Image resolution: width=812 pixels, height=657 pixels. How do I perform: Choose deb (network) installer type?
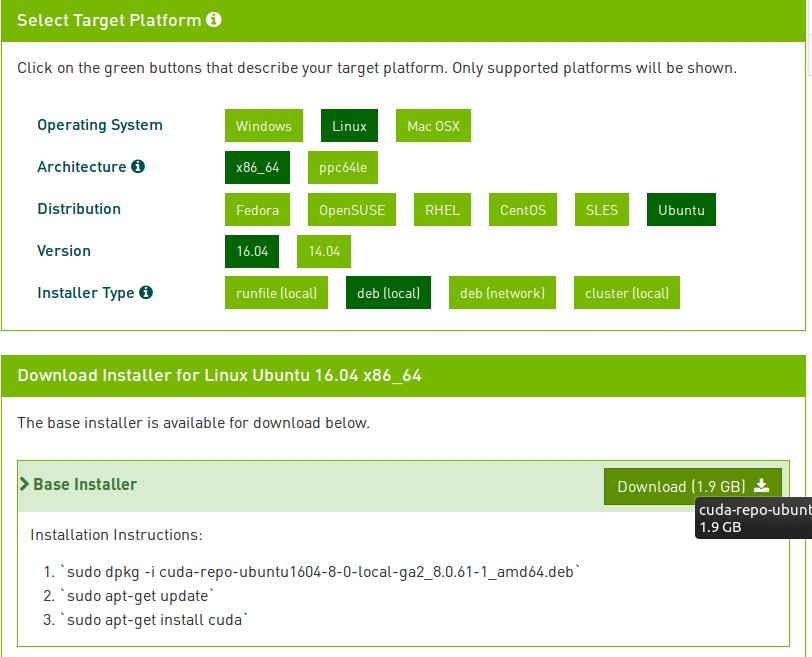(502, 293)
